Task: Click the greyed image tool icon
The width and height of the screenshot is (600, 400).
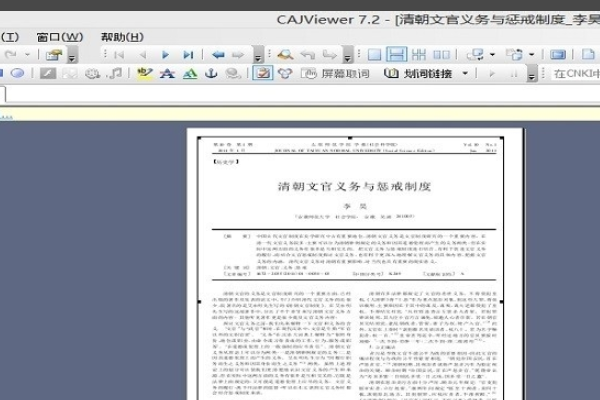Action: (70, 73)
